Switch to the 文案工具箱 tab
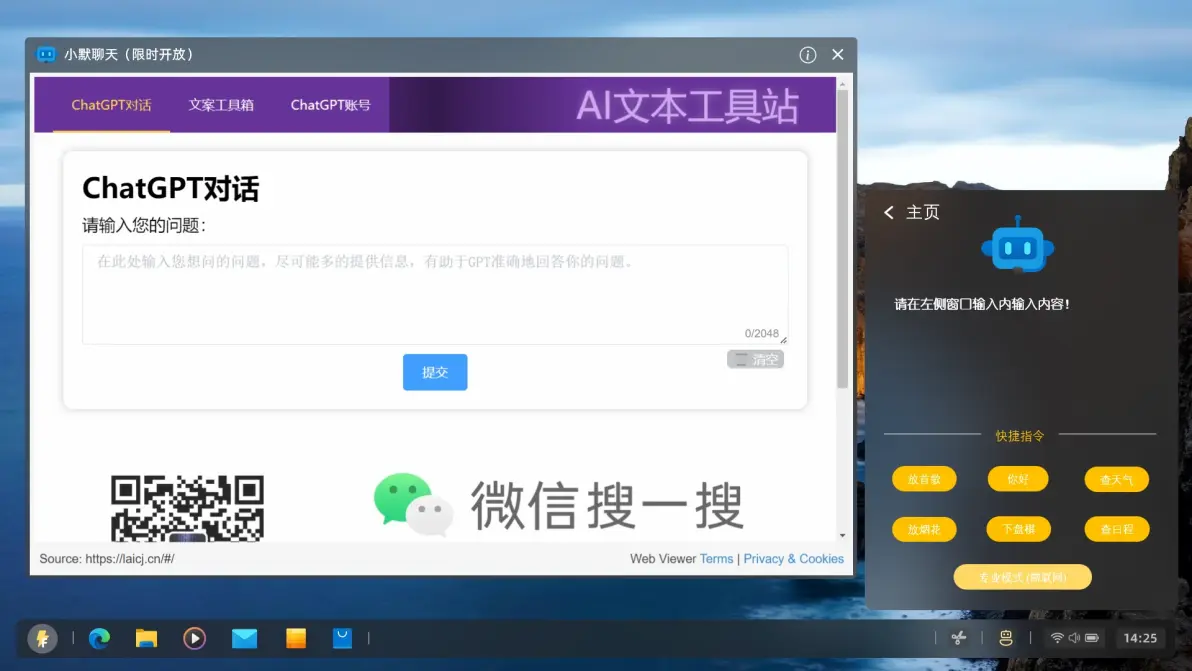Image resolution: width=1192 pixels, height=671 pixels. click(221, 105)
